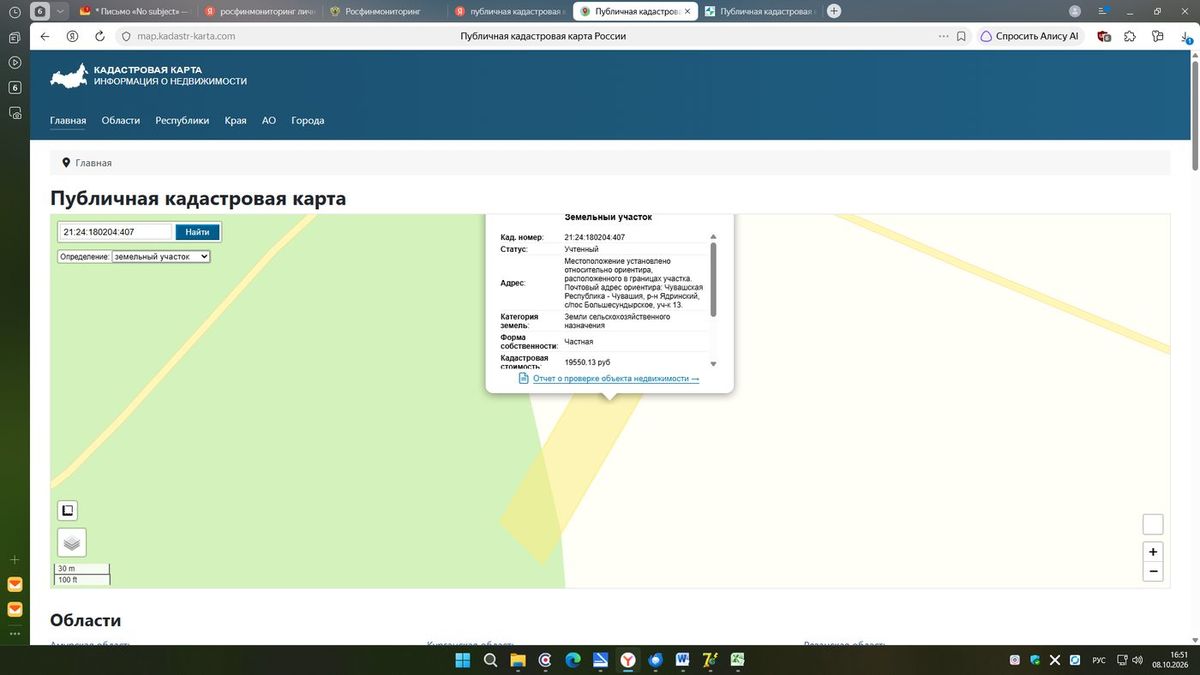1200x675 pixels.
Task: Open Microsoft Word from the taskbar
Action: pos(683,660)
